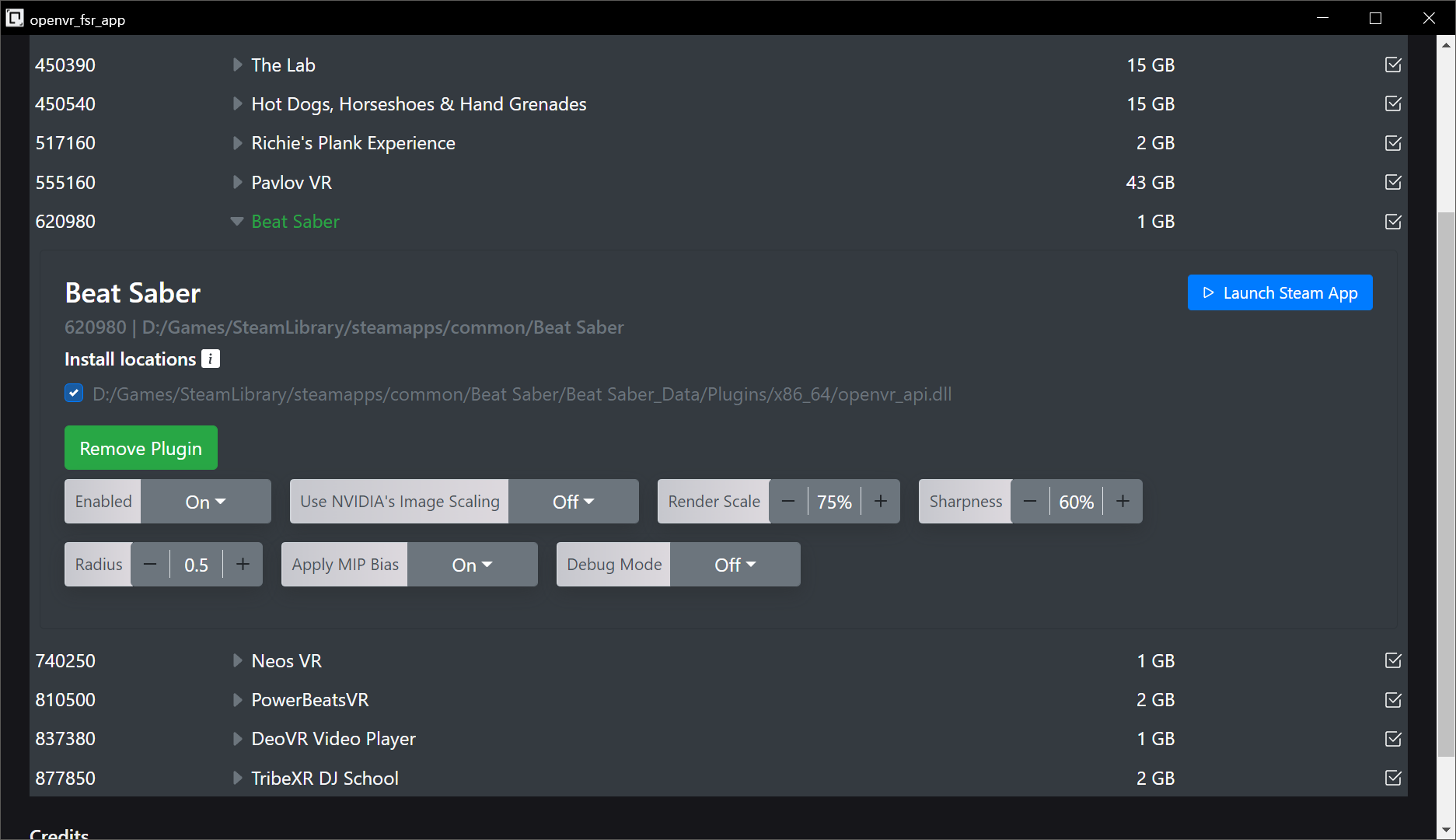
Task: Click the status icon on Neos VR row
Action: coord(1393,660)
